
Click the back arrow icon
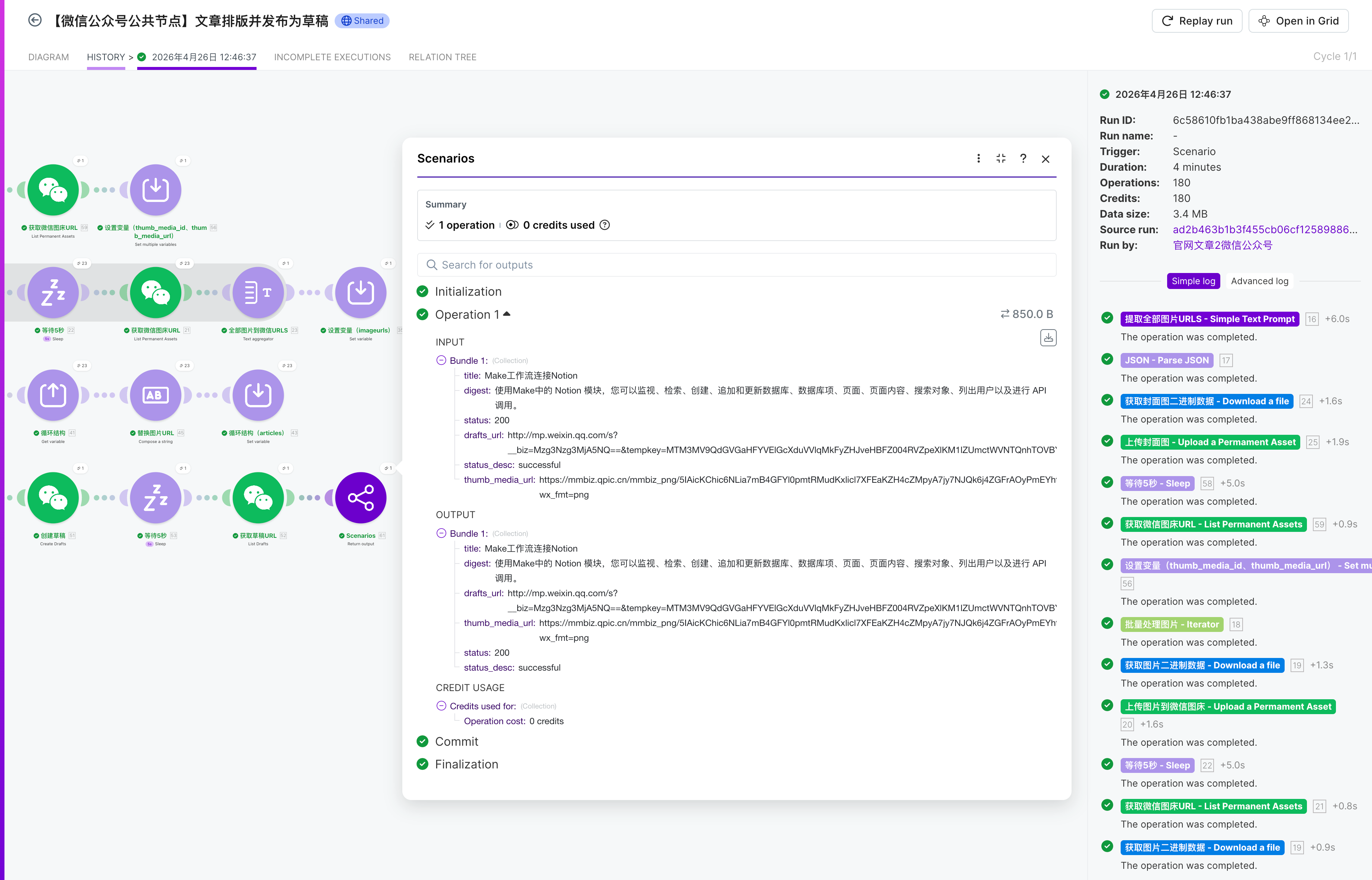tap(35, 20)
